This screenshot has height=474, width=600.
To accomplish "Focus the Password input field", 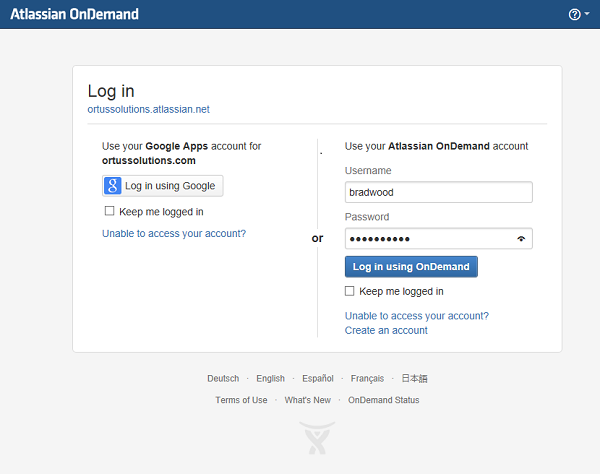I will pyautogui.click(x=428, y=239).
